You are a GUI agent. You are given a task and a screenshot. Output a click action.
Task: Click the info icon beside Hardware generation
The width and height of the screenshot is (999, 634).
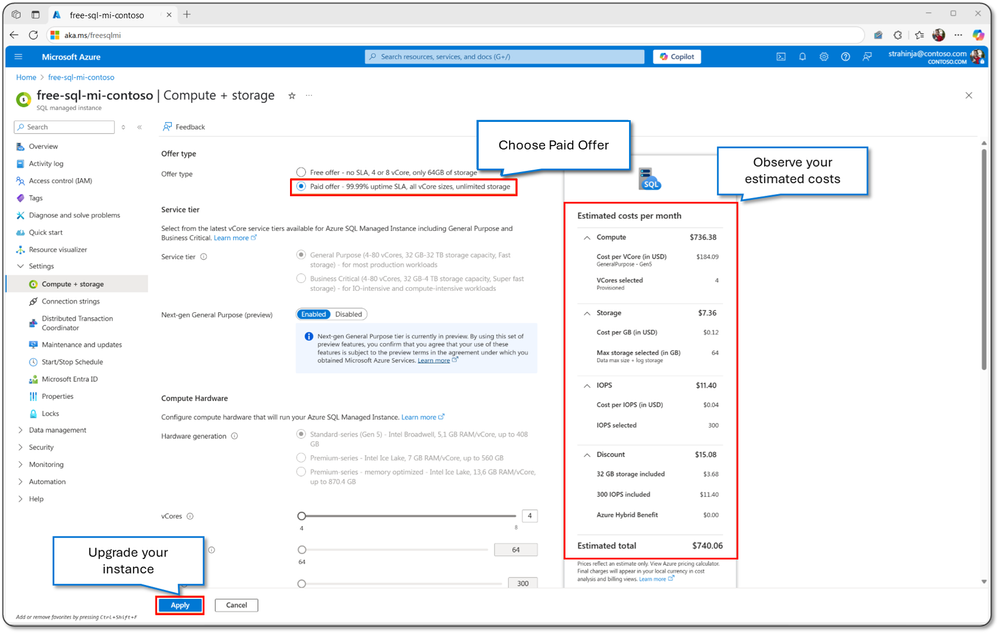(234, 436)
